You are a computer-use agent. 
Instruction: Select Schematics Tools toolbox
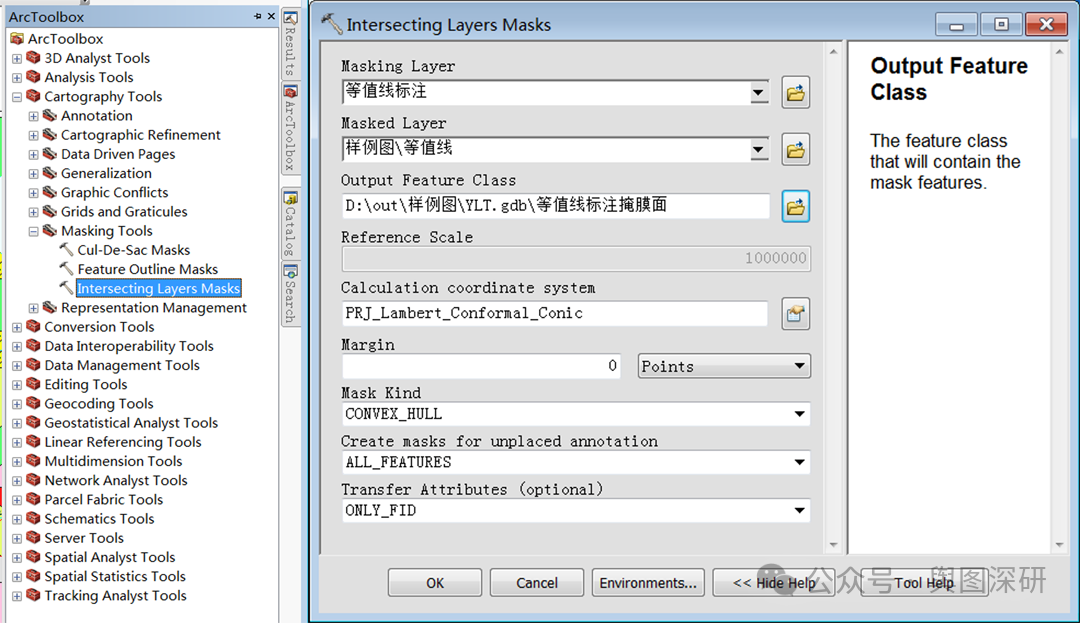click(99, 519)
